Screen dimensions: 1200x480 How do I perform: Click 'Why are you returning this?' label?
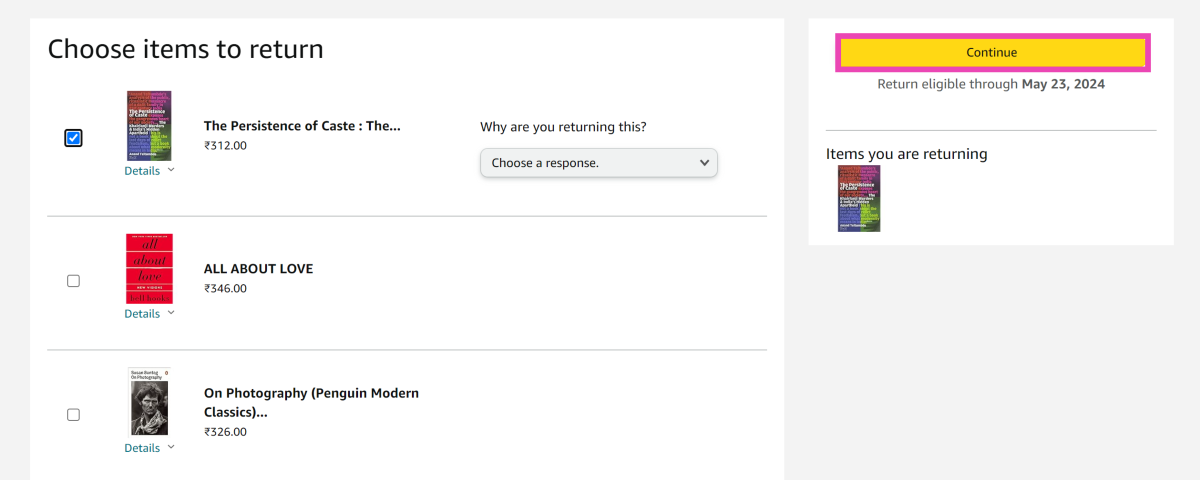click(563, 127)
